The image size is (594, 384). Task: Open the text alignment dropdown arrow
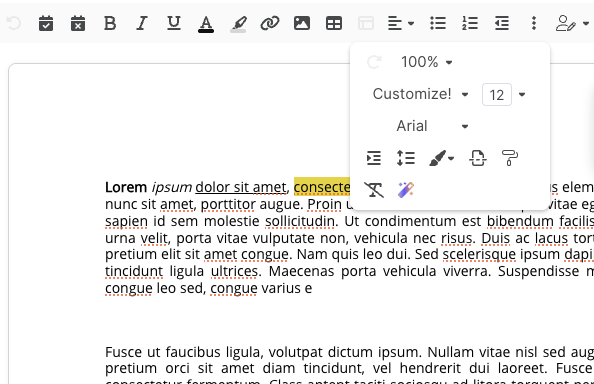point(411,23)
